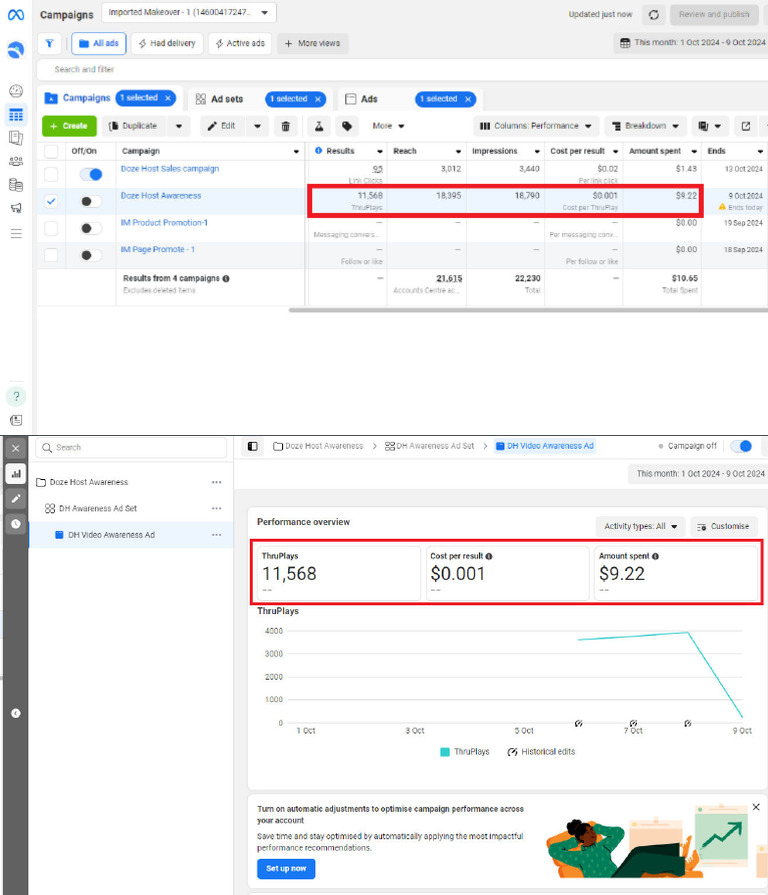Open the Activity types: All dropdown

point(640,526)
